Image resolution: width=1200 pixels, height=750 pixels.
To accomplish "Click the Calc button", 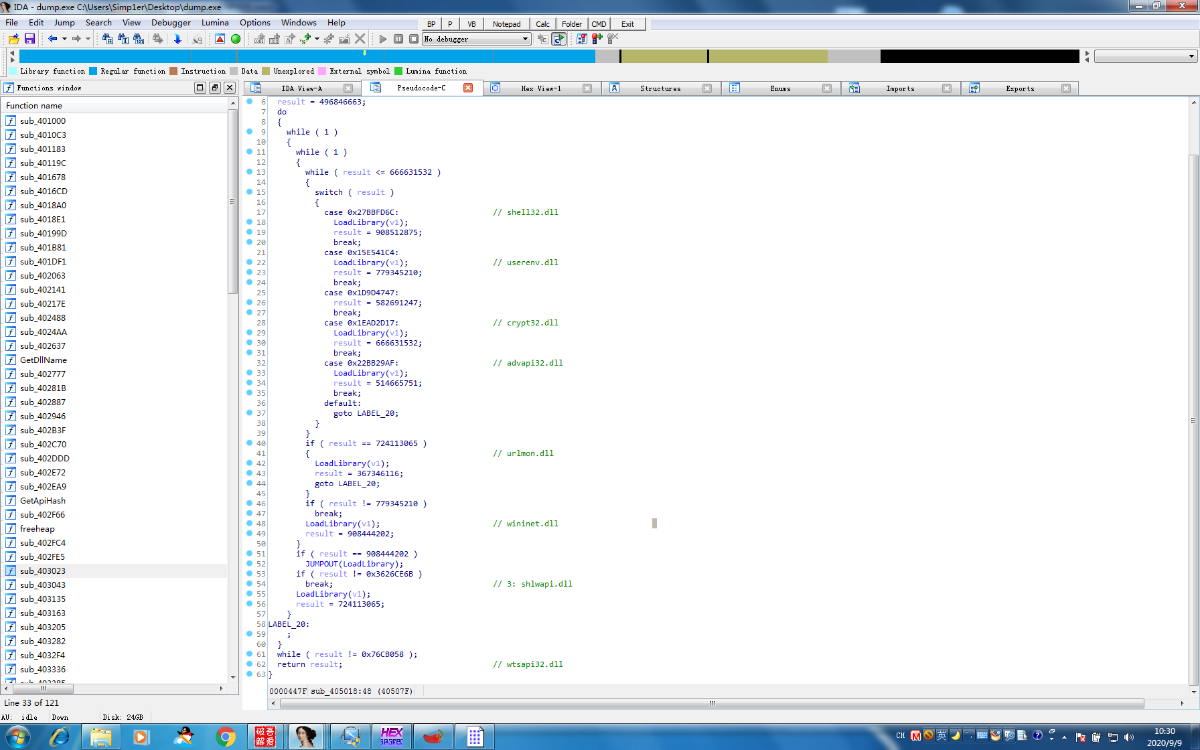I will point(542,23).
